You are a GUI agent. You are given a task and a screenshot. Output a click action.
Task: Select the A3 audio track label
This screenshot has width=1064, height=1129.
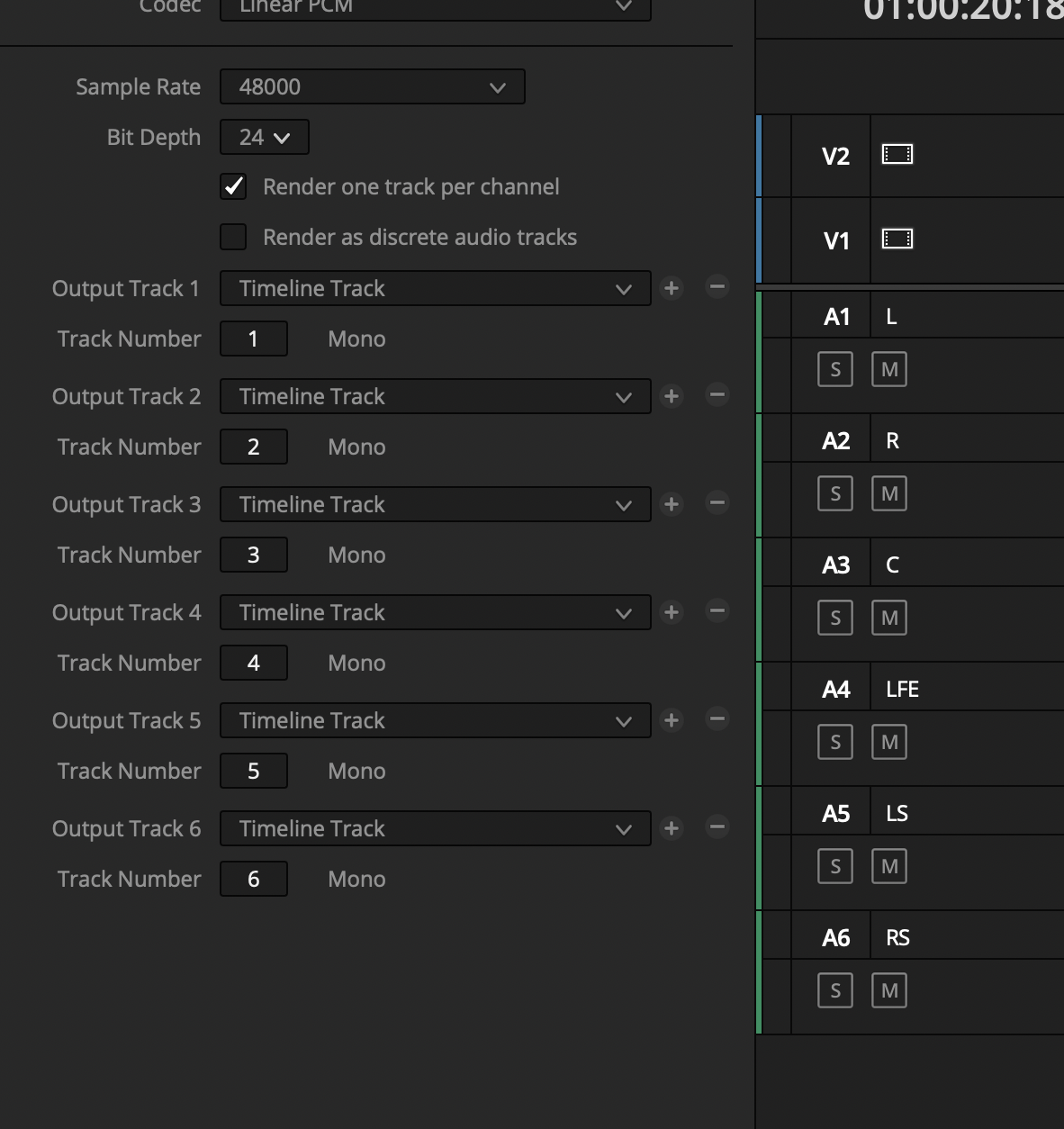click(x=836, y=564)
